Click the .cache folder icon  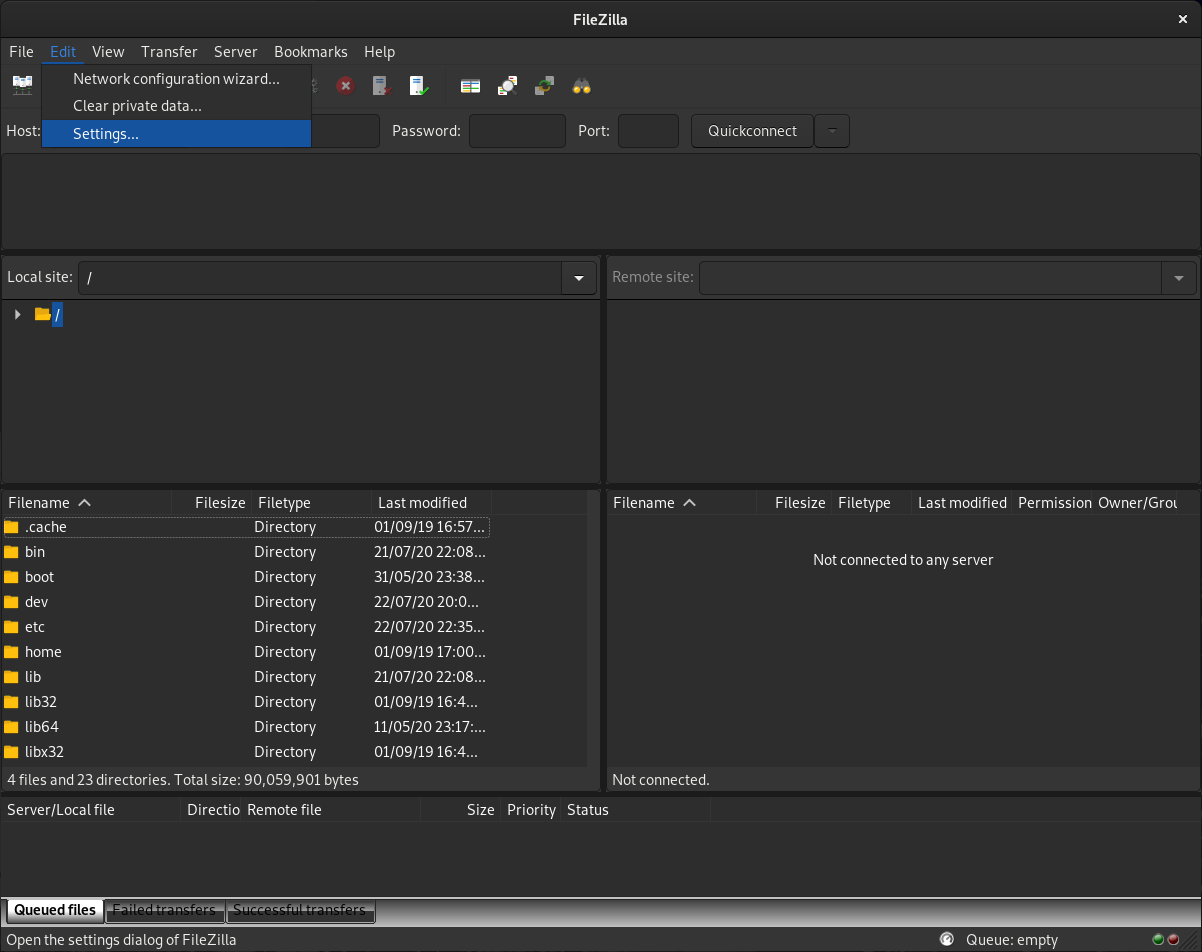pos(12,527)
